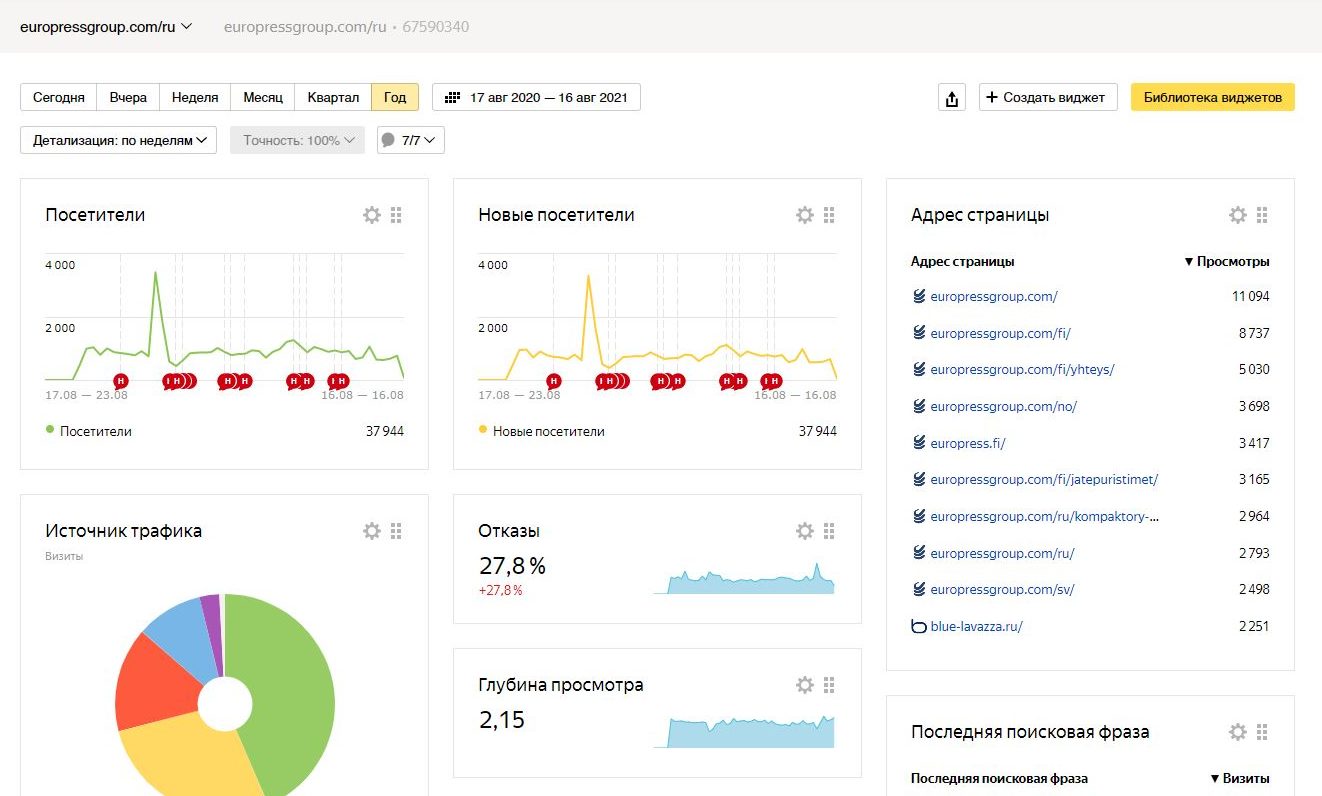Click the favicon beside blue-lavazza.ru/

click(x=919, y=627)
